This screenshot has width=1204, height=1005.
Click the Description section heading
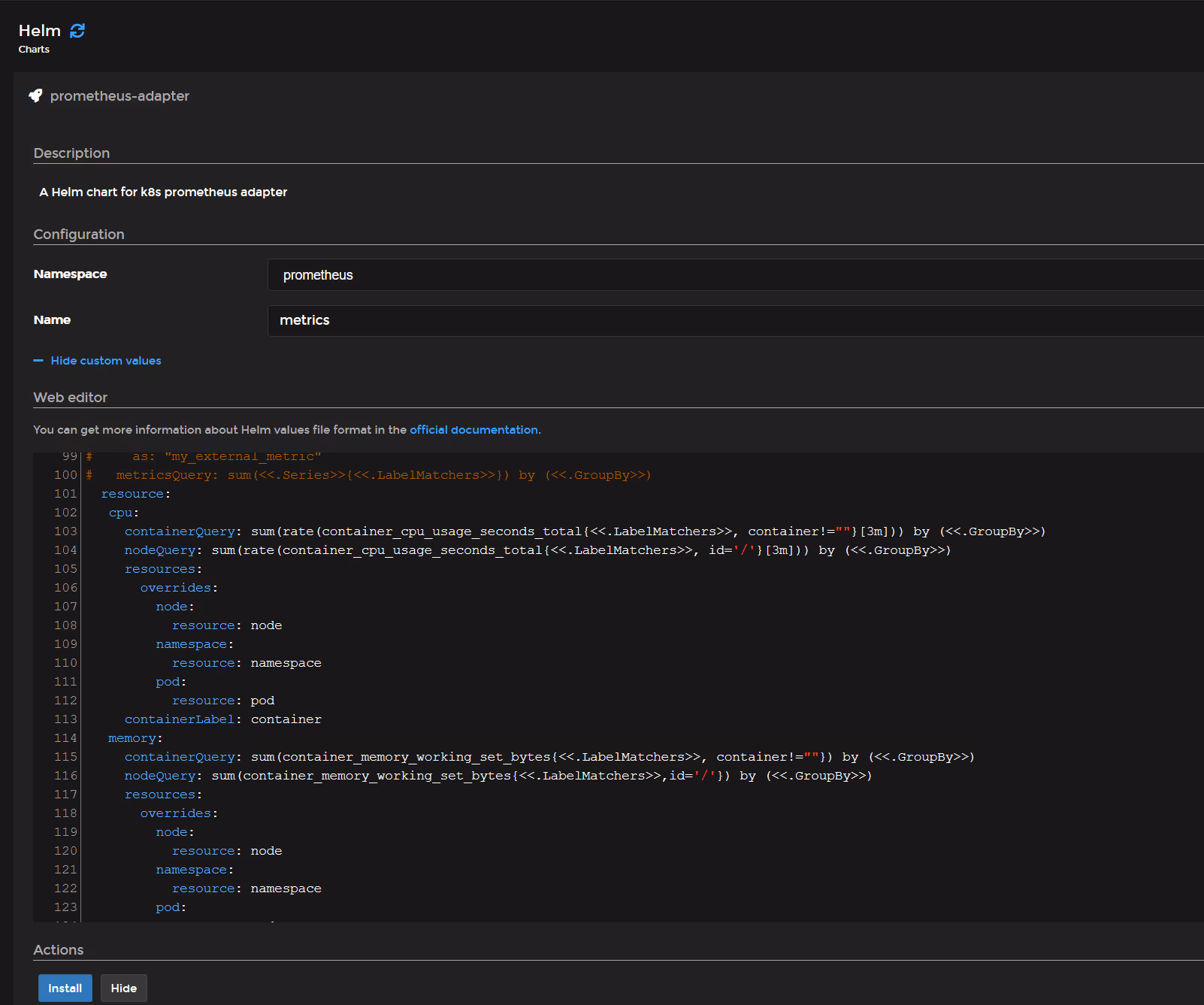pyautogui.click(x=71, y=153)
